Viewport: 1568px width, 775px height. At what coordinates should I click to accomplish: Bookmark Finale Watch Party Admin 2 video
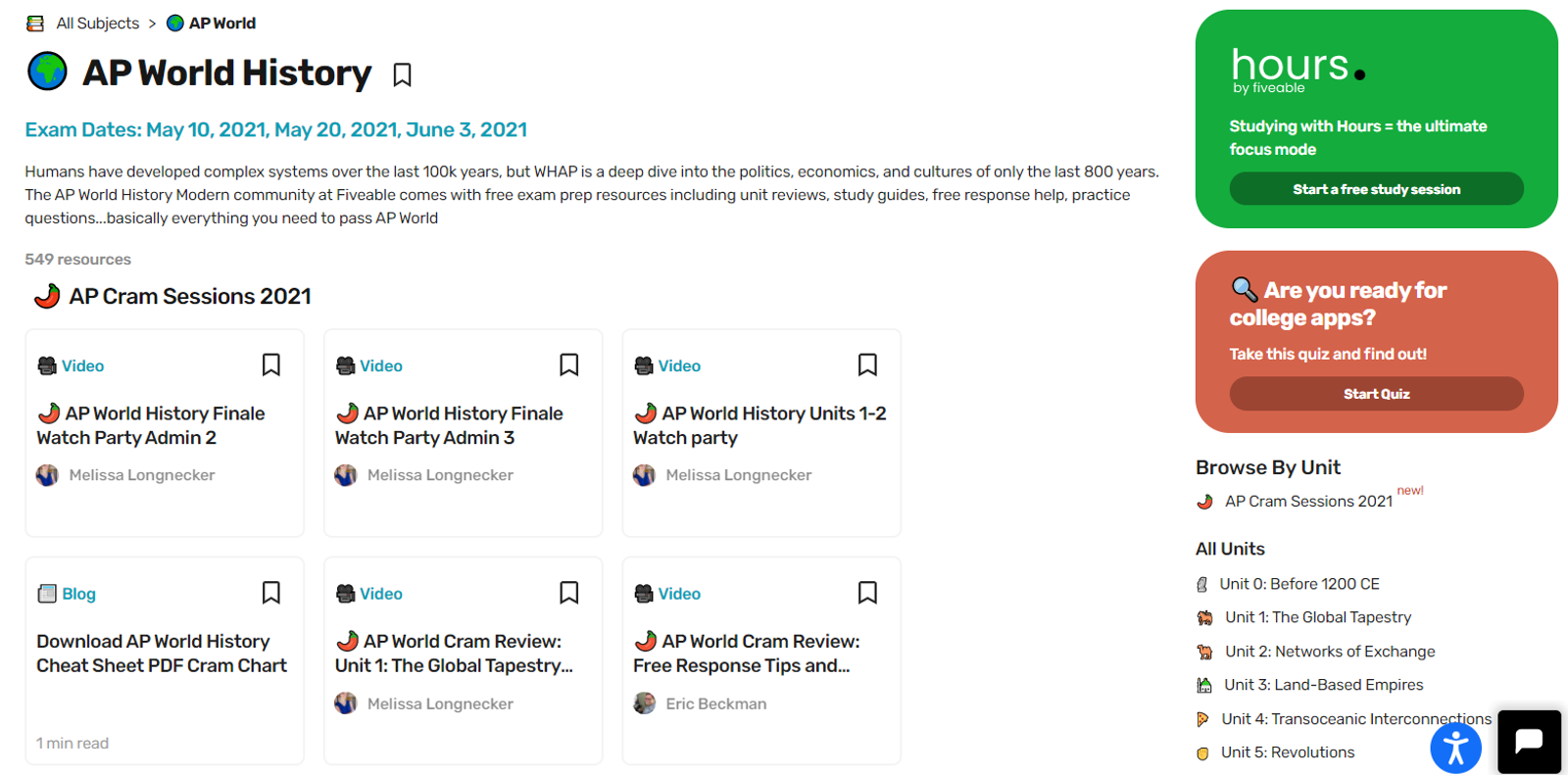(271, 365)
